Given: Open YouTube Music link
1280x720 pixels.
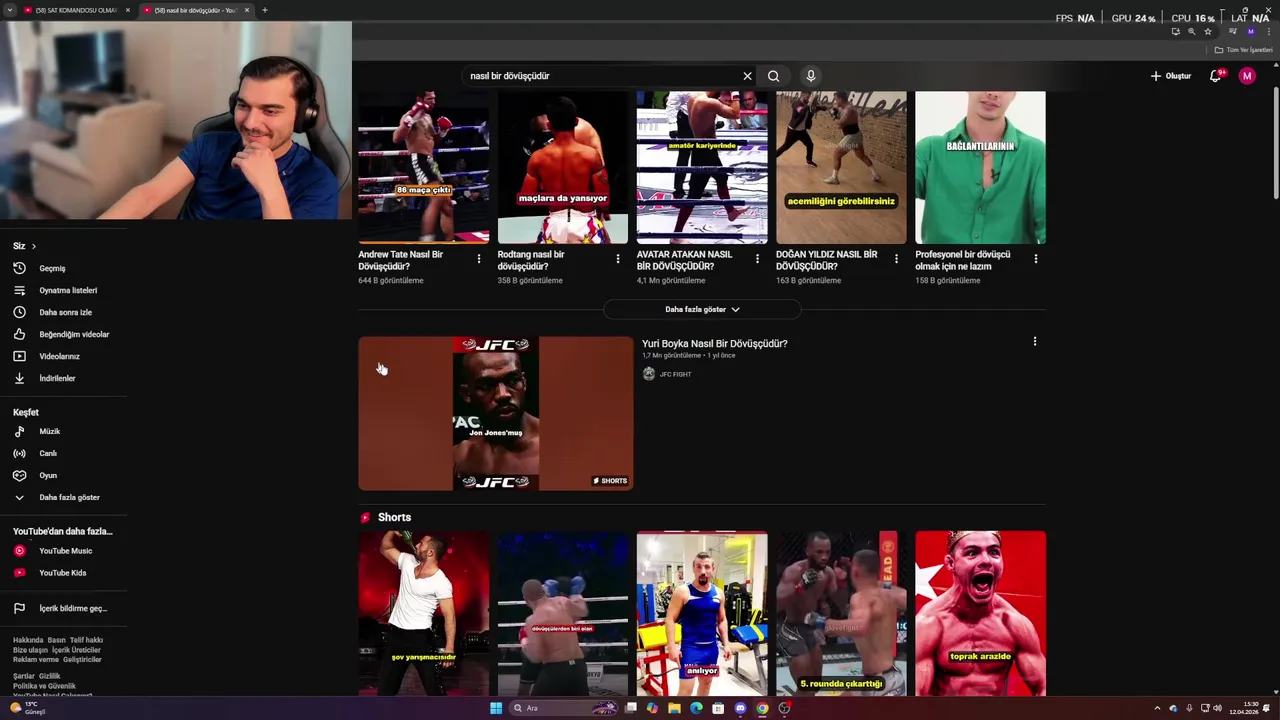Looking at the screenshot, I should 63,551.
